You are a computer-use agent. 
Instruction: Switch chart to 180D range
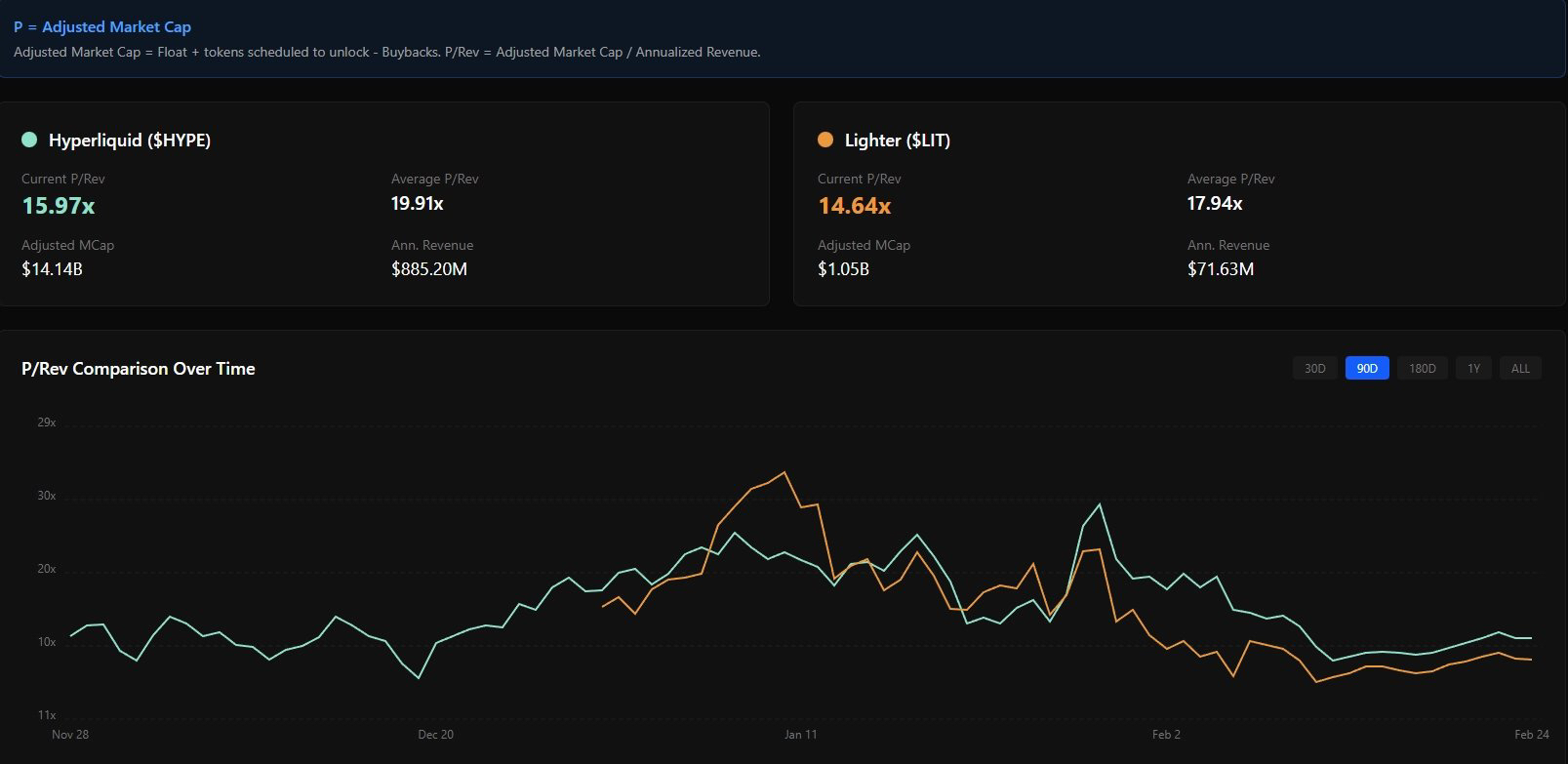coord(1422,368)
